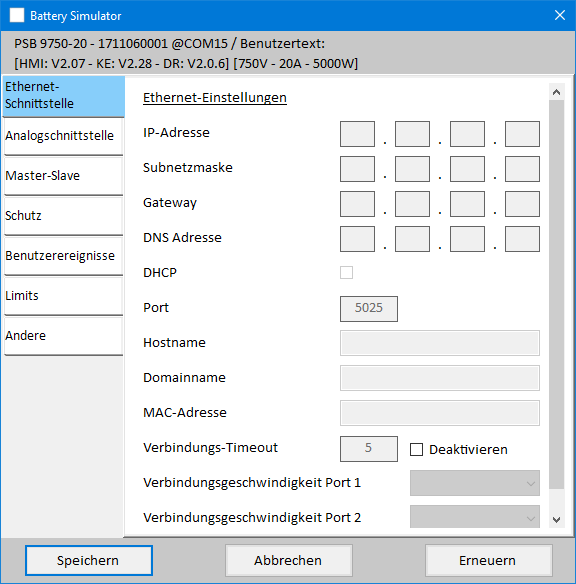The width and height of the screenshot is (576, 584).
Task: Click the Port field showing 5025
Action: click(x=369, y=309)
